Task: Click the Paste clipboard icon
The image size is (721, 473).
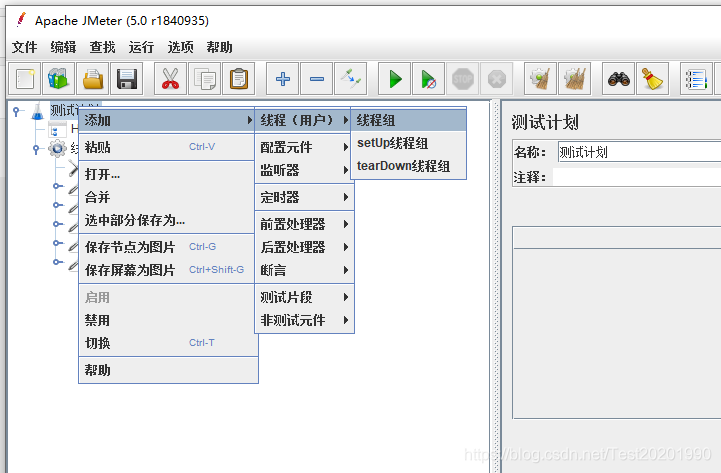Action: tap(238, 79)
